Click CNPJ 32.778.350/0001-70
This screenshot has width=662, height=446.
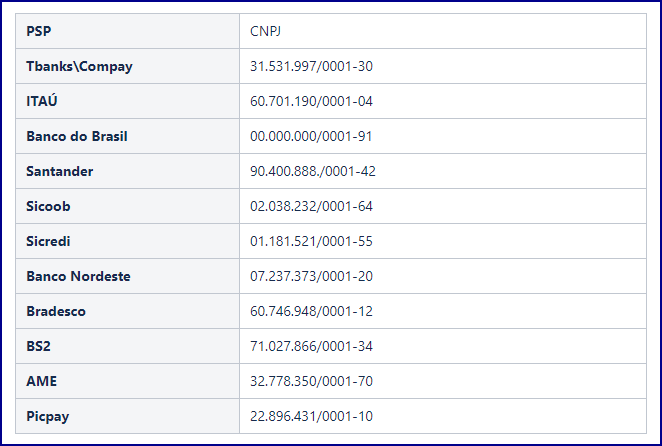click(311, 381)
